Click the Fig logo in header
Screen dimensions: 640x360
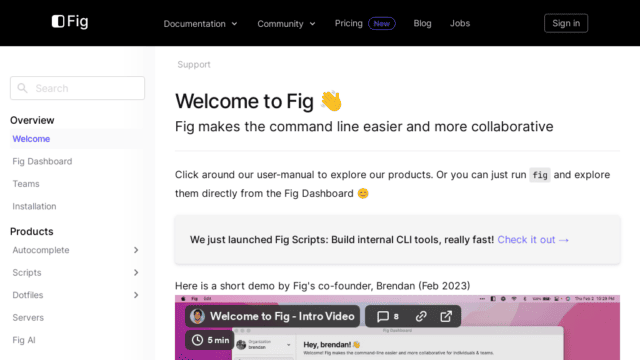coord(70,22)
